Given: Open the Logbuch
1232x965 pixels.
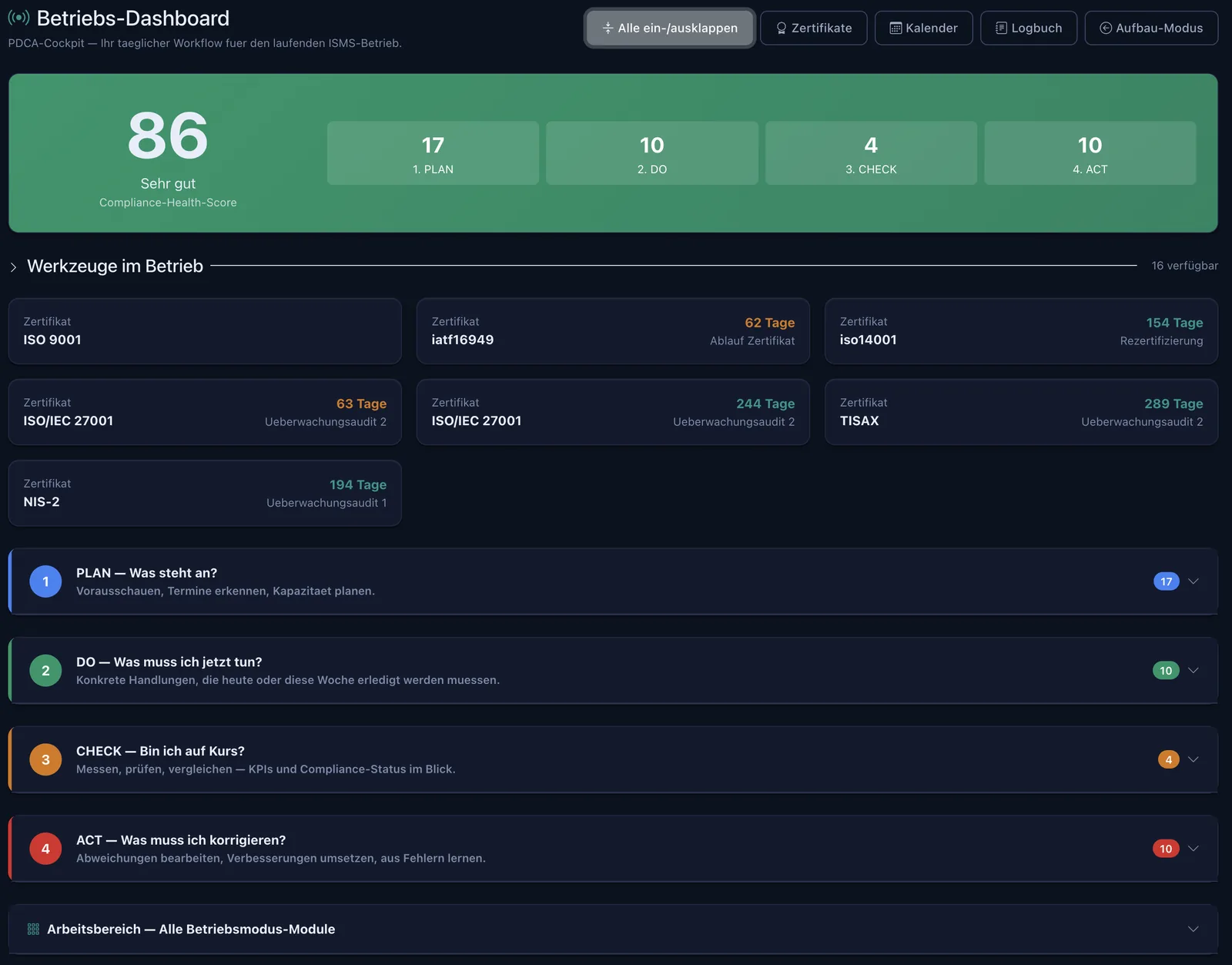Looking at the screenshot, I should tap(1028, 28).
